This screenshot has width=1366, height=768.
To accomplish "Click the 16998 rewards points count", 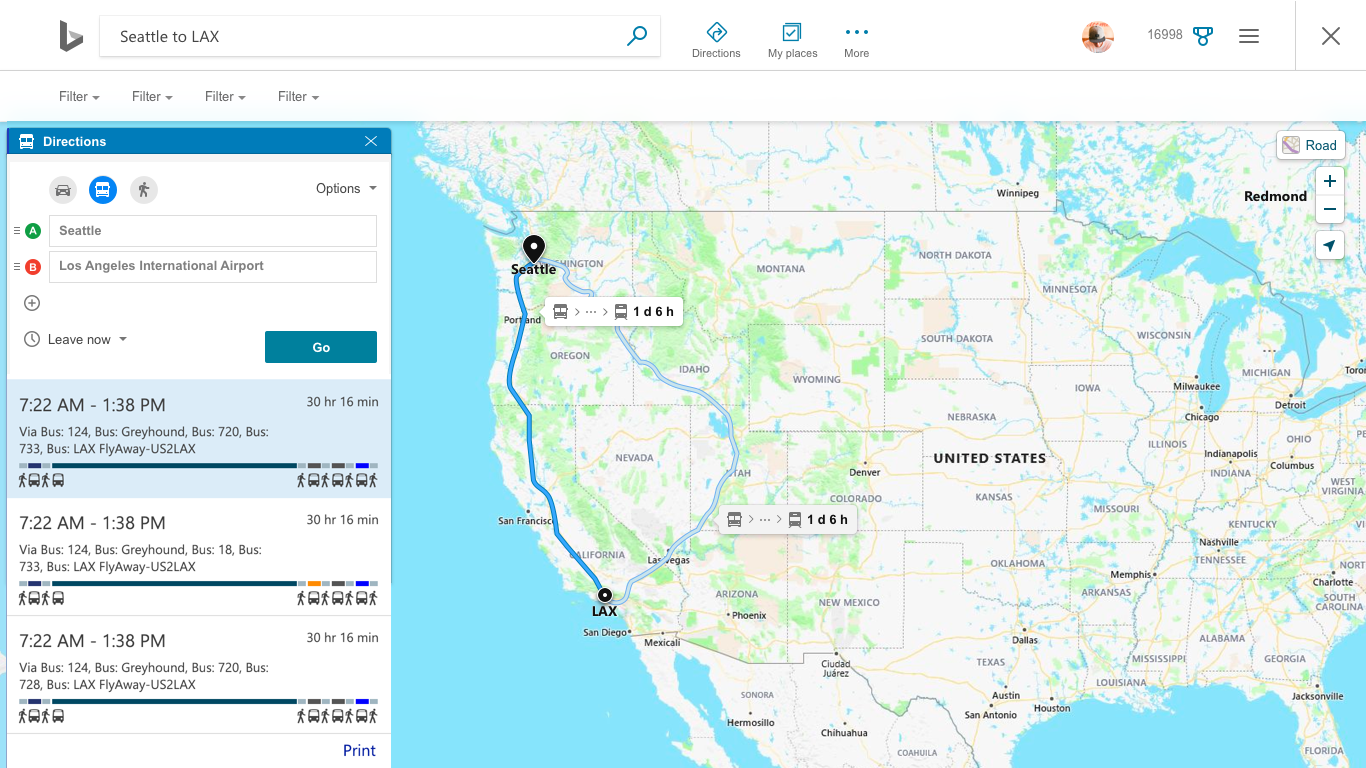I will click(1165, 35).
